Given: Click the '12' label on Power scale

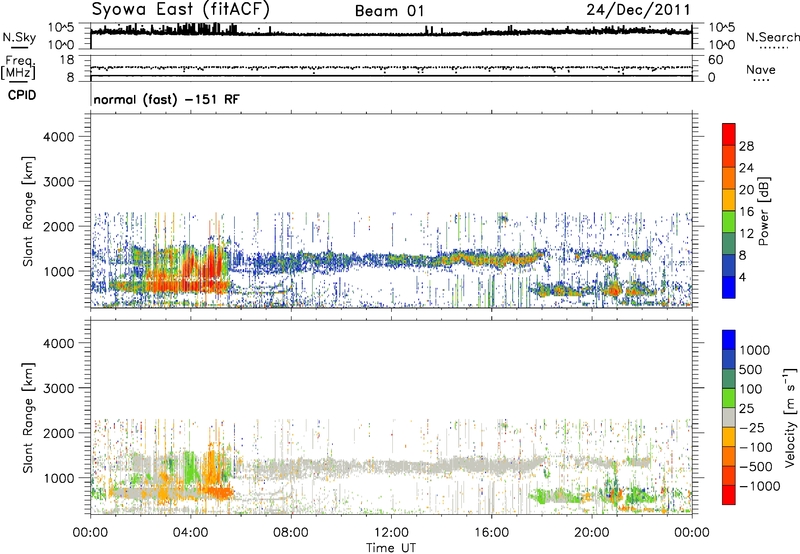Looking at the screenshot, I should click(746, 234).
